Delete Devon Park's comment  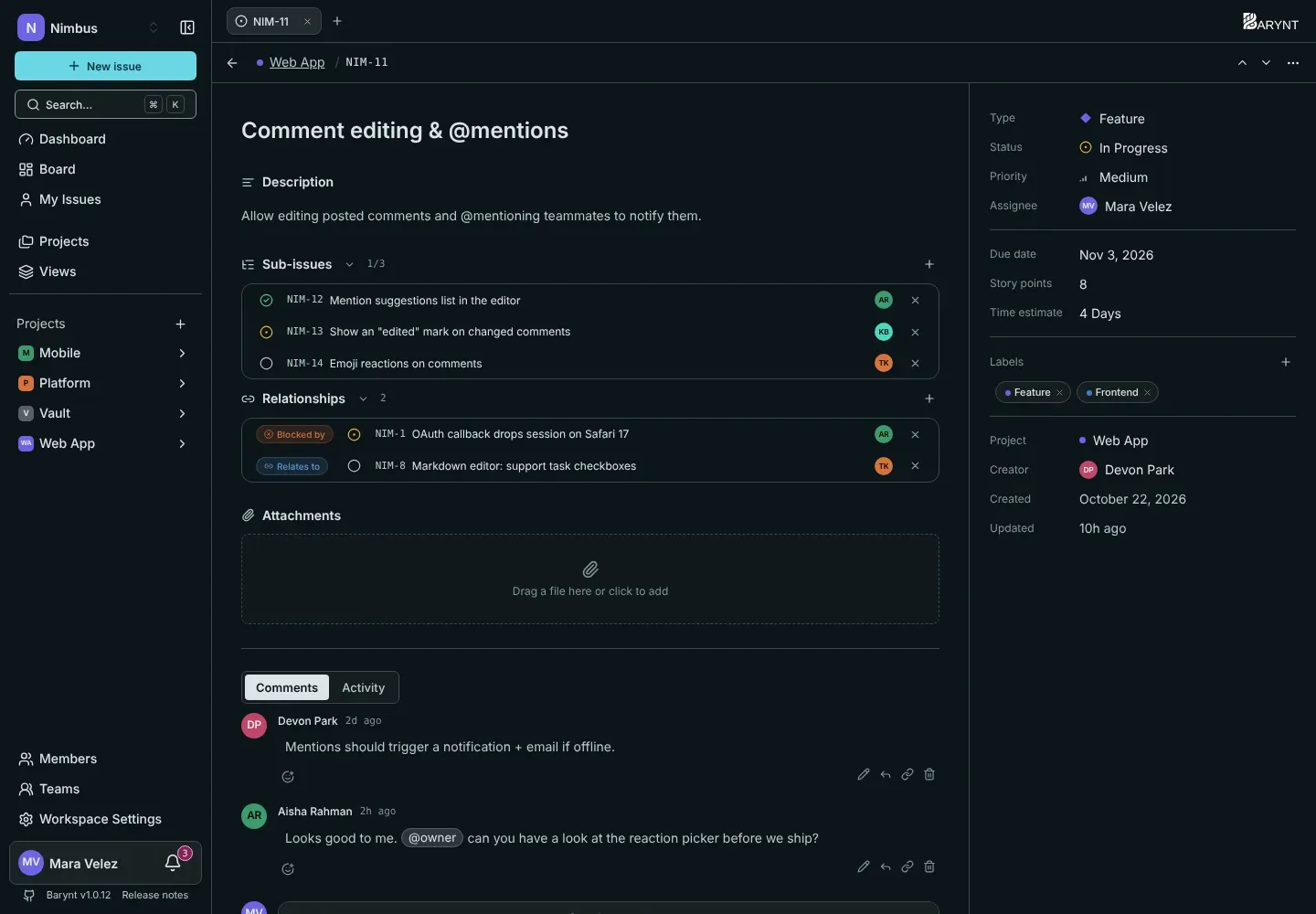[929, 774]
